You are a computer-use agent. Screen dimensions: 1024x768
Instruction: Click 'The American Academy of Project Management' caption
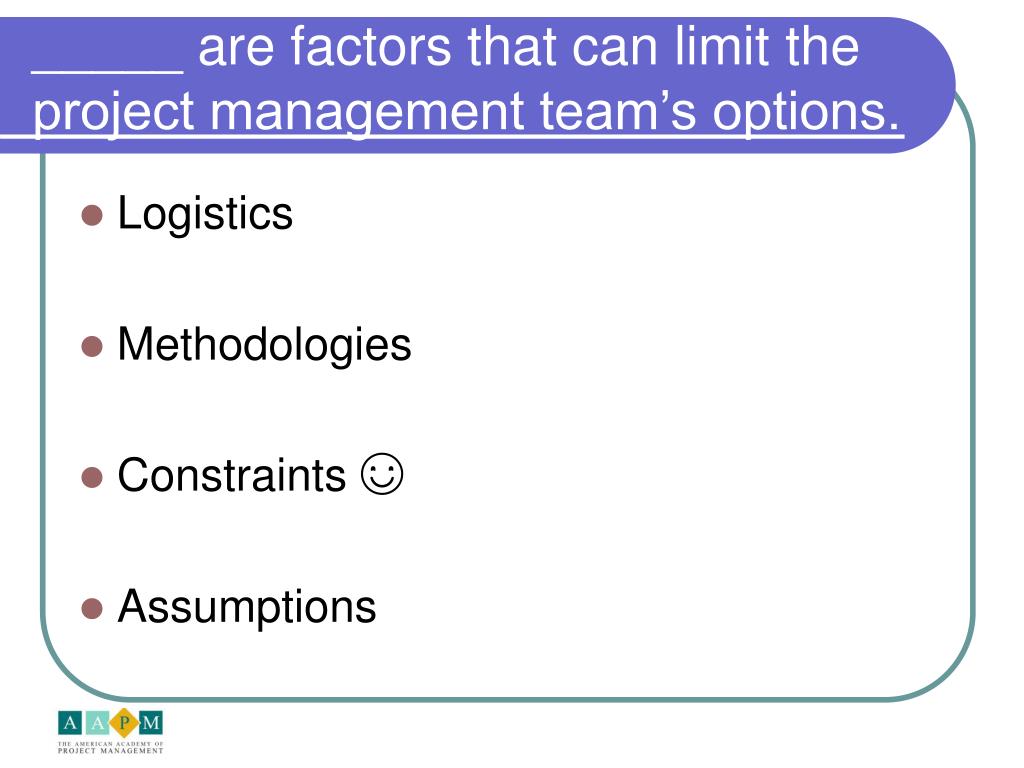[x=110, y=748]
